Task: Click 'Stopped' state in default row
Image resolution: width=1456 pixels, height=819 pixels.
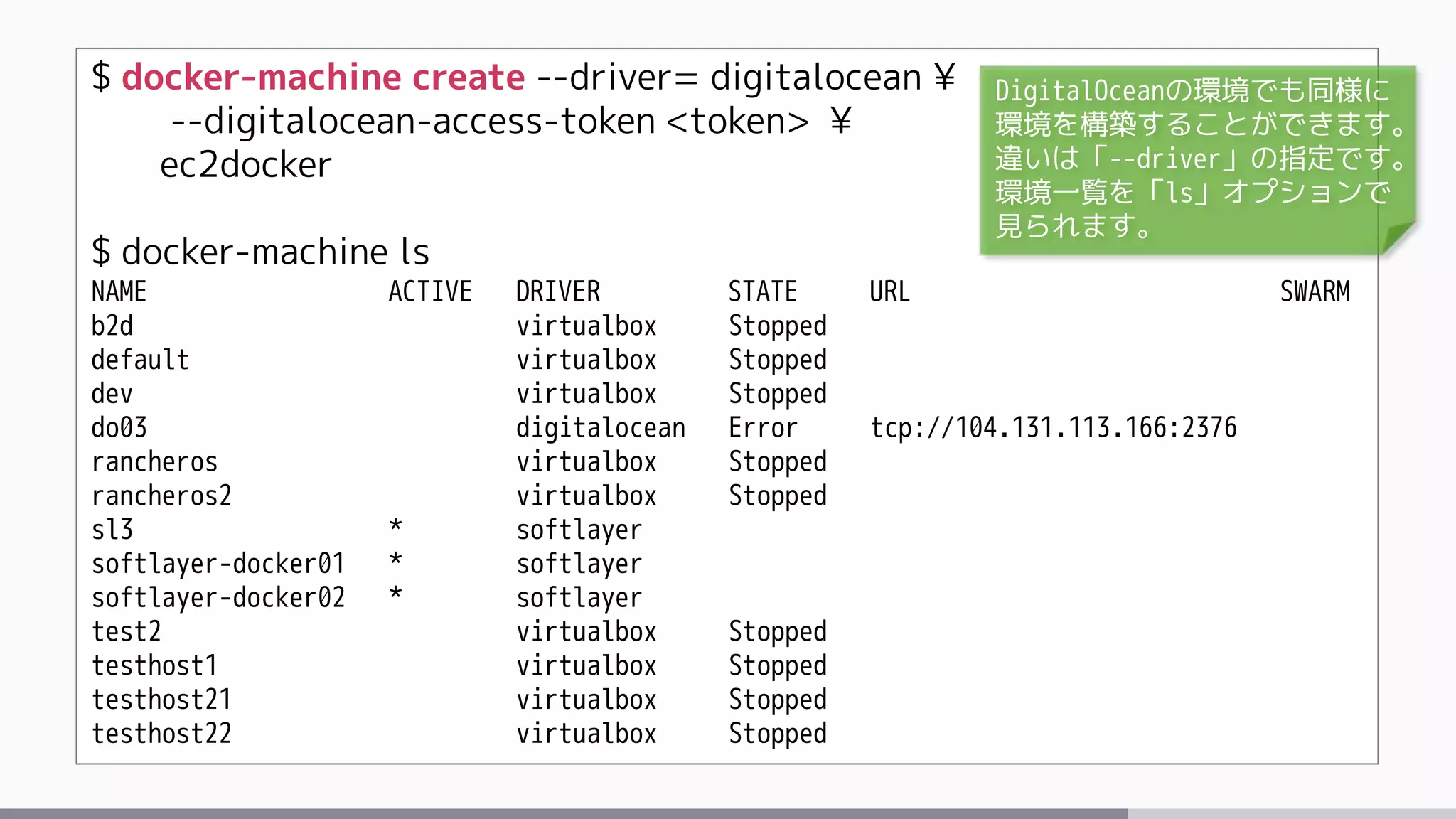Action: tap(778, 360)
